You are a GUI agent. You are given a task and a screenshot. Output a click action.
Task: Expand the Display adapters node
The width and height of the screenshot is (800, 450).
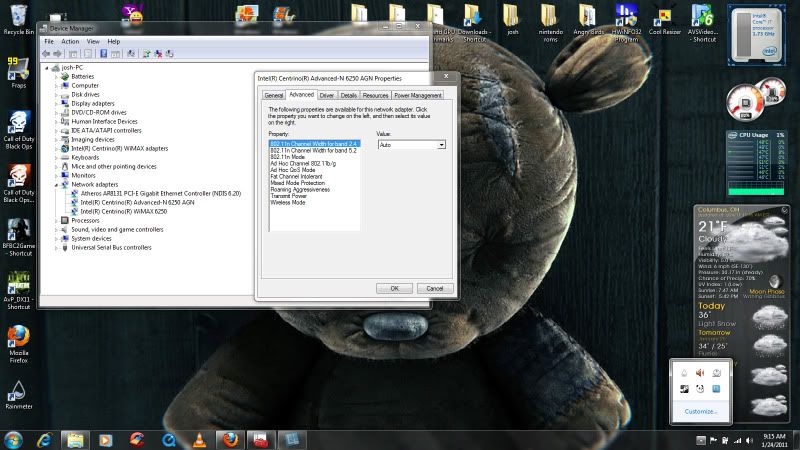click(56, 104)
